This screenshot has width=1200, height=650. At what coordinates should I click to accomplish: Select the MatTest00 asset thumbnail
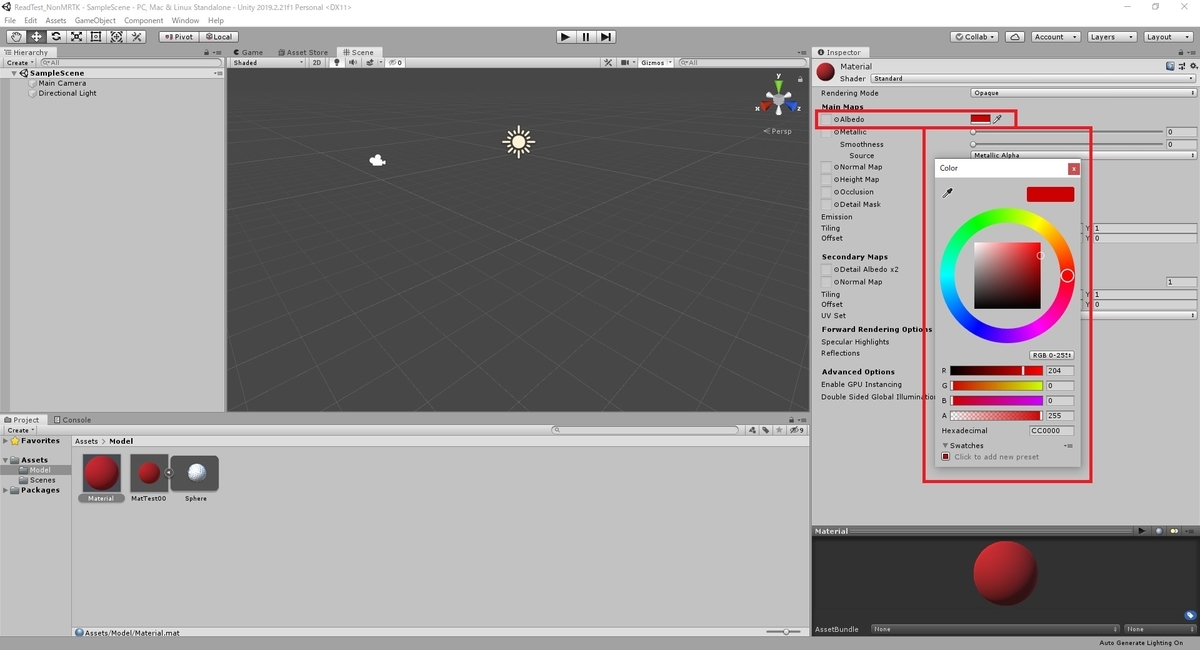149,473
